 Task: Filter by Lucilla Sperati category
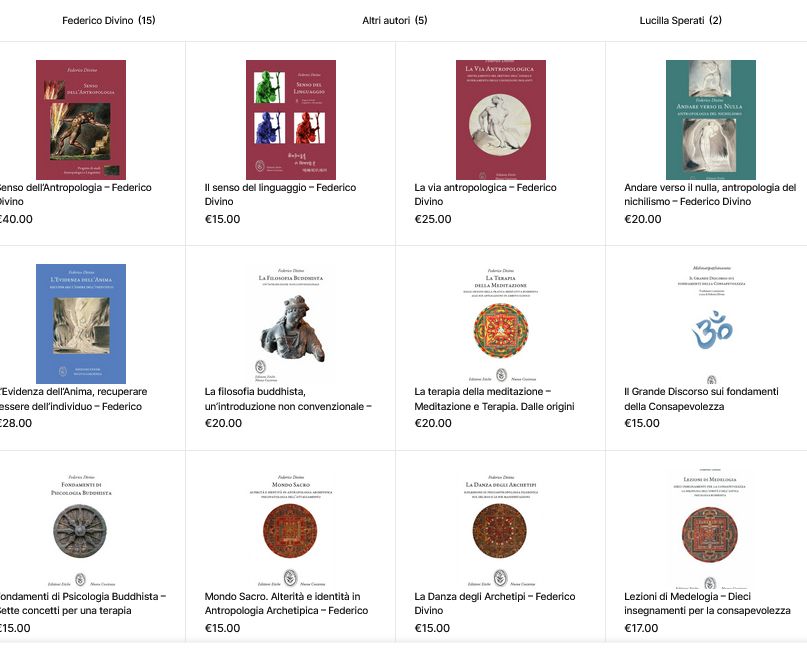(680, 20)
